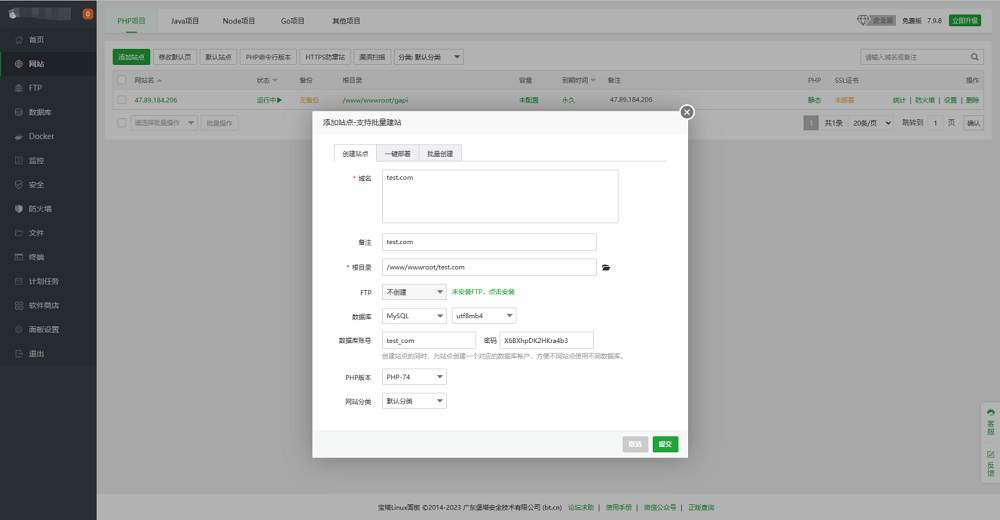
Task: Open the FTP sidebar icon
Action: pos(18,88)
